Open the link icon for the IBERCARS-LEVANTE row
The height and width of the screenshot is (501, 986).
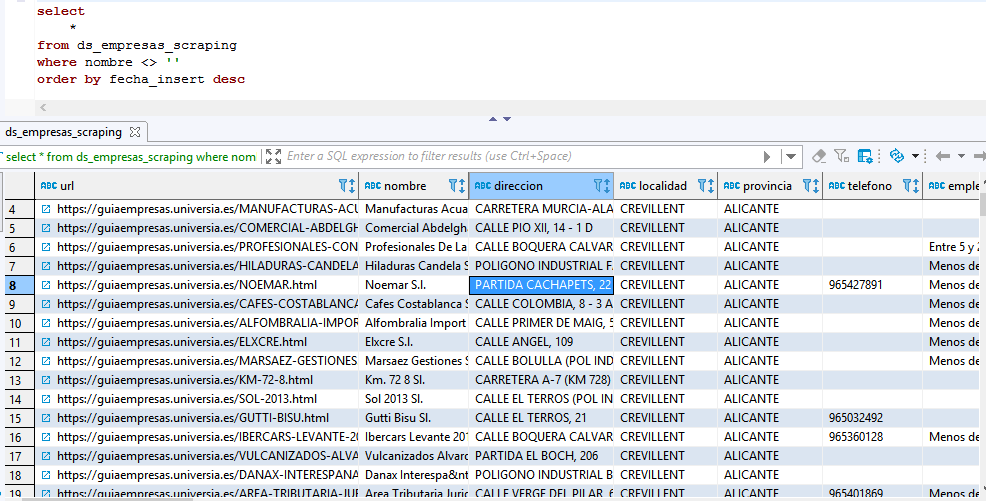46,437
